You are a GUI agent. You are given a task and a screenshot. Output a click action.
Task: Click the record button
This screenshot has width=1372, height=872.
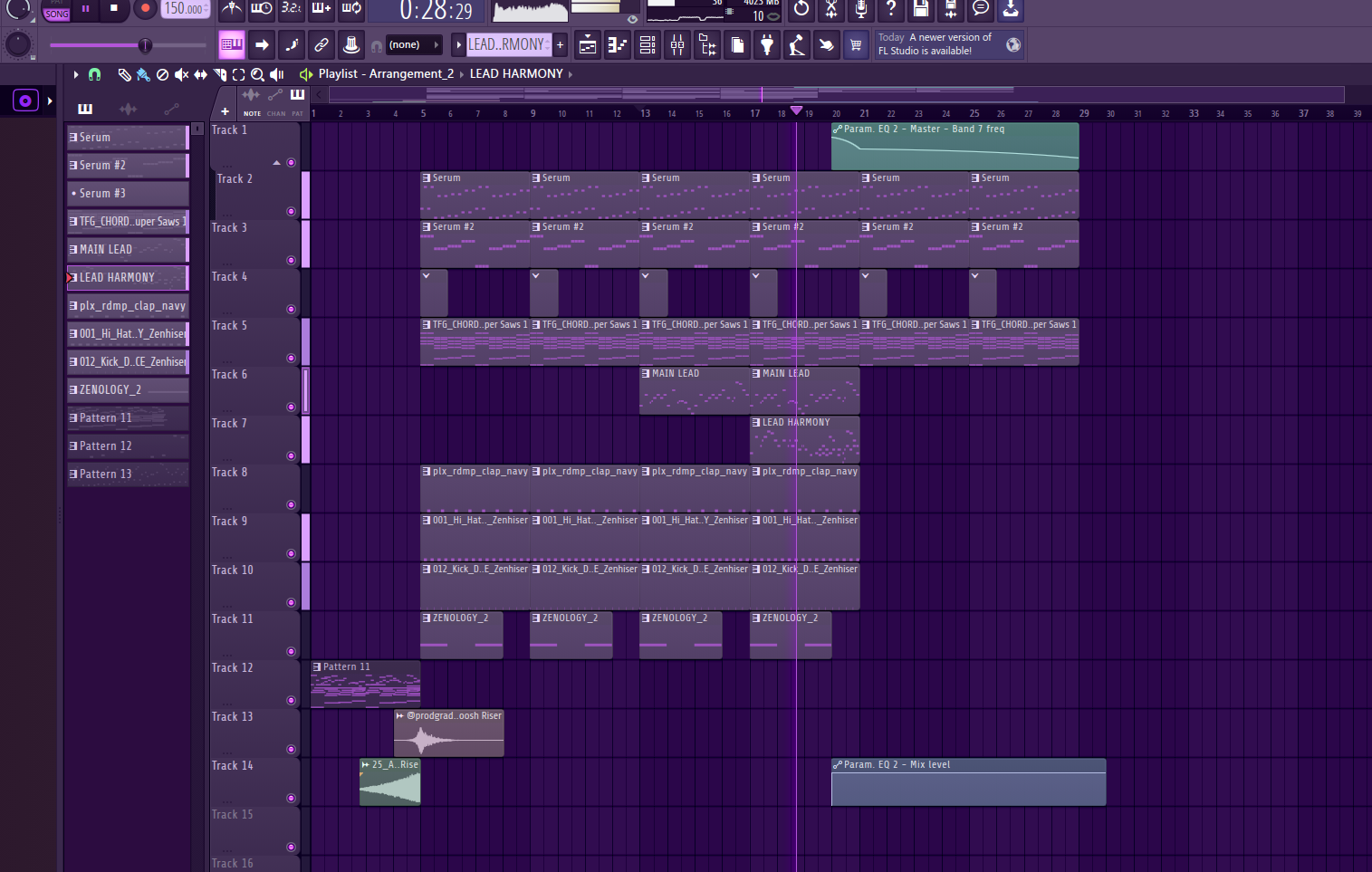click(x=145, y=9)
